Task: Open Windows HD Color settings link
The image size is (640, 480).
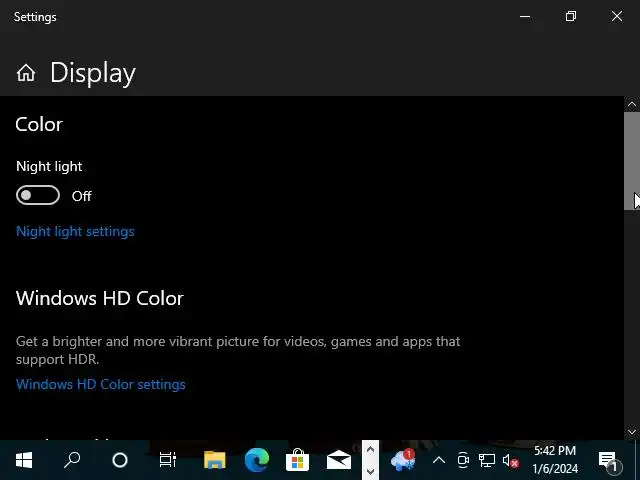Action: [x=100, y=384]
